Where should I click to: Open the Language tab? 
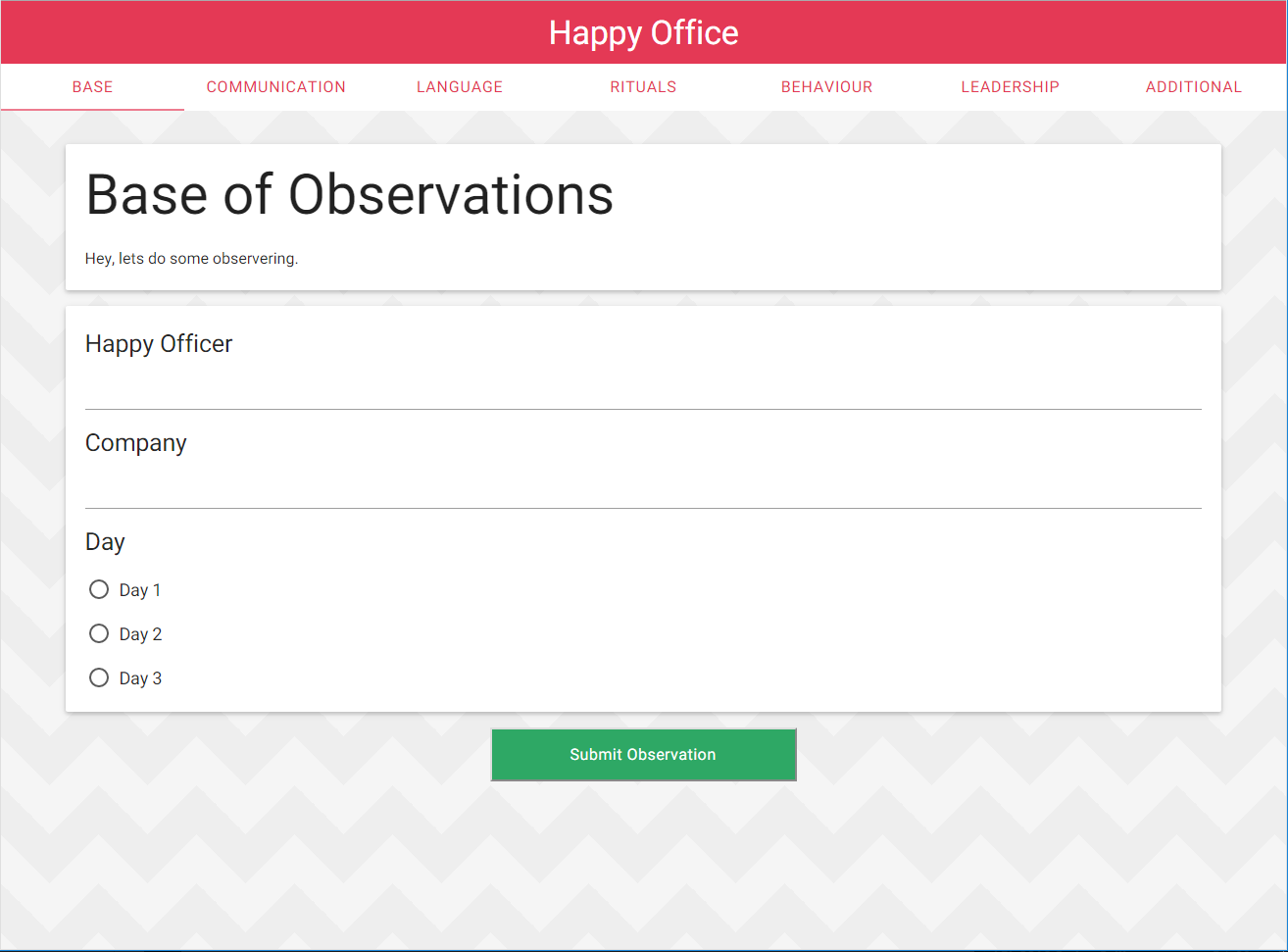pyautogui.click(x=459, y=87)
